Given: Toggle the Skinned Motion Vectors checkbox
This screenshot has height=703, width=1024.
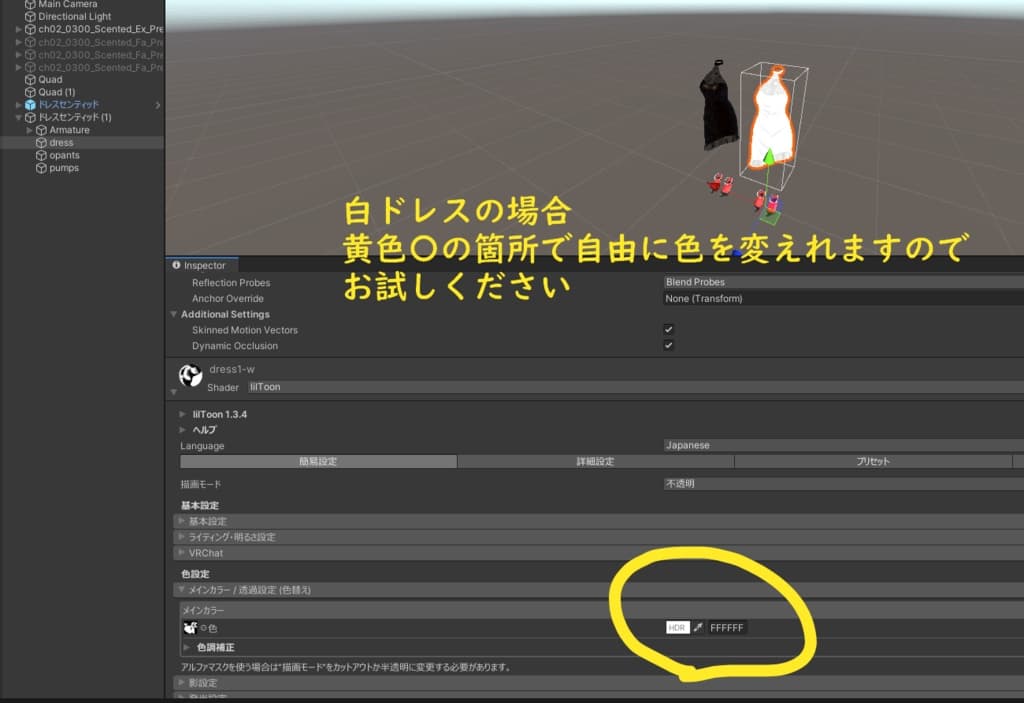Looking at the screenshot, I should click(x=670, y=330).
